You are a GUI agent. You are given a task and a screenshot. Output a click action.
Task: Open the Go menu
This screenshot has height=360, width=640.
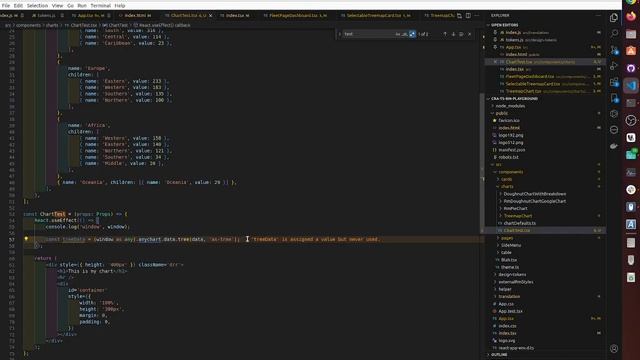tap(70, 6)
